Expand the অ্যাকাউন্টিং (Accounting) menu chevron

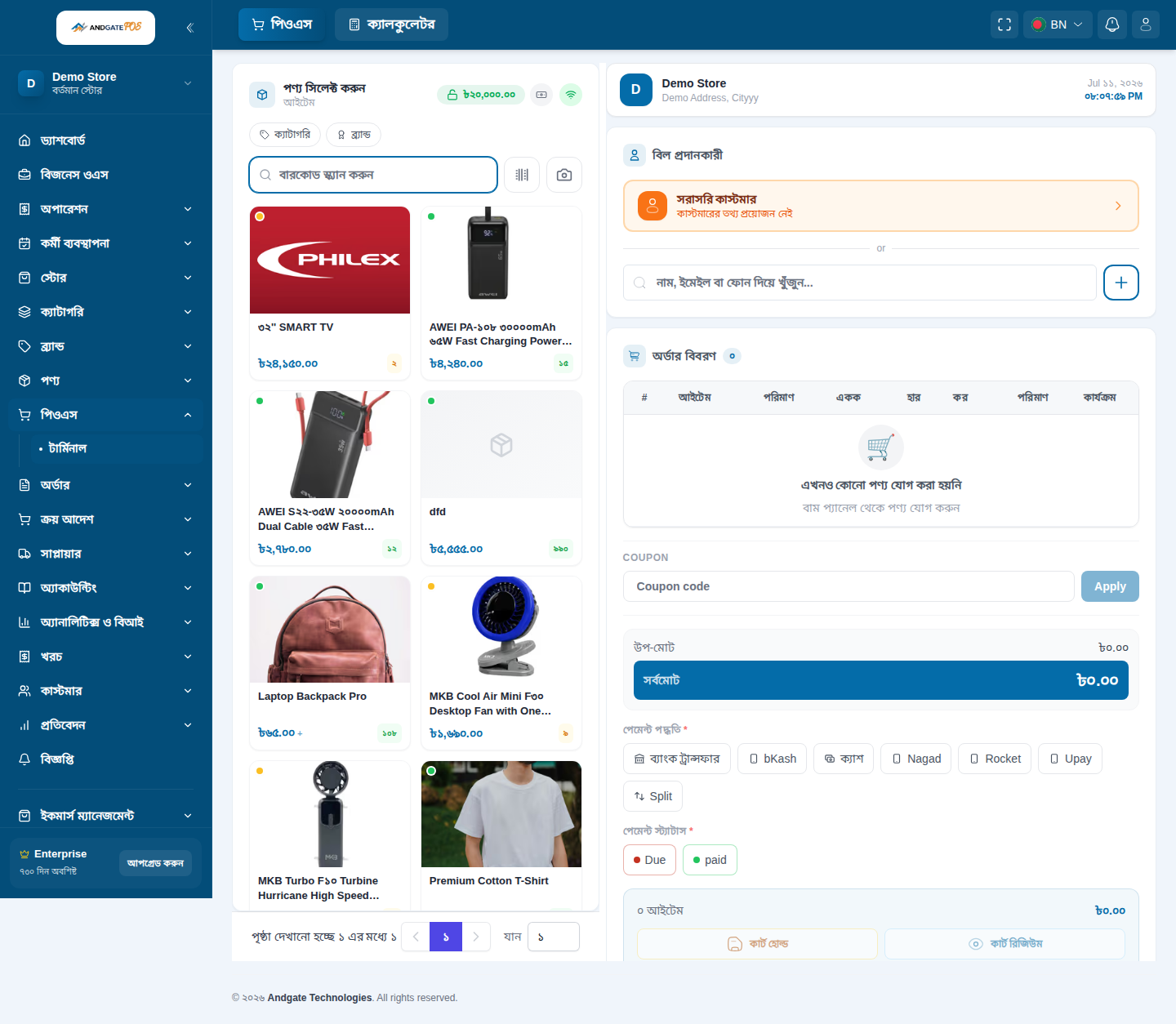tap(188, 588)
